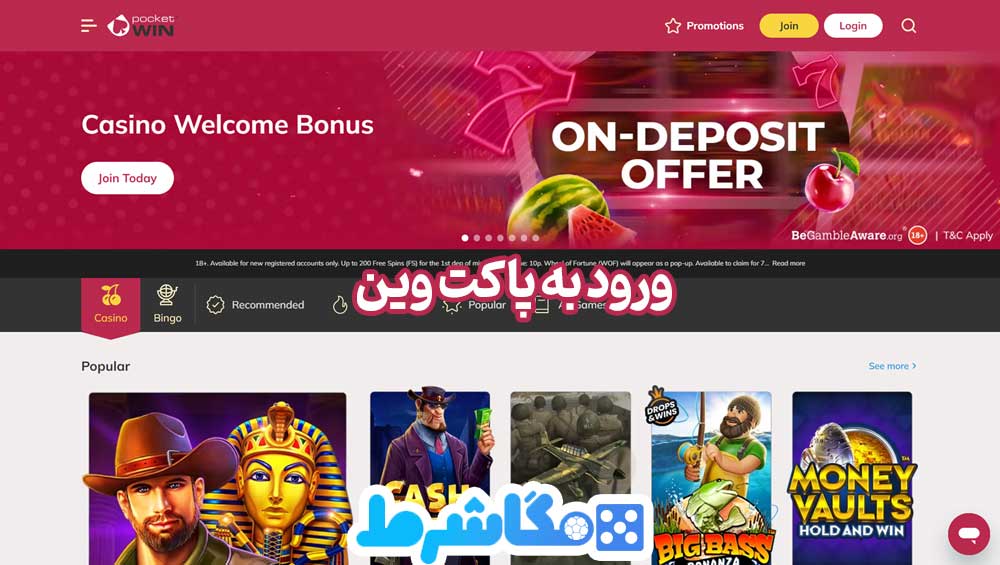Click the Promotions star icon
Viewport: 1000px width, 565px height.
(673, 26)
